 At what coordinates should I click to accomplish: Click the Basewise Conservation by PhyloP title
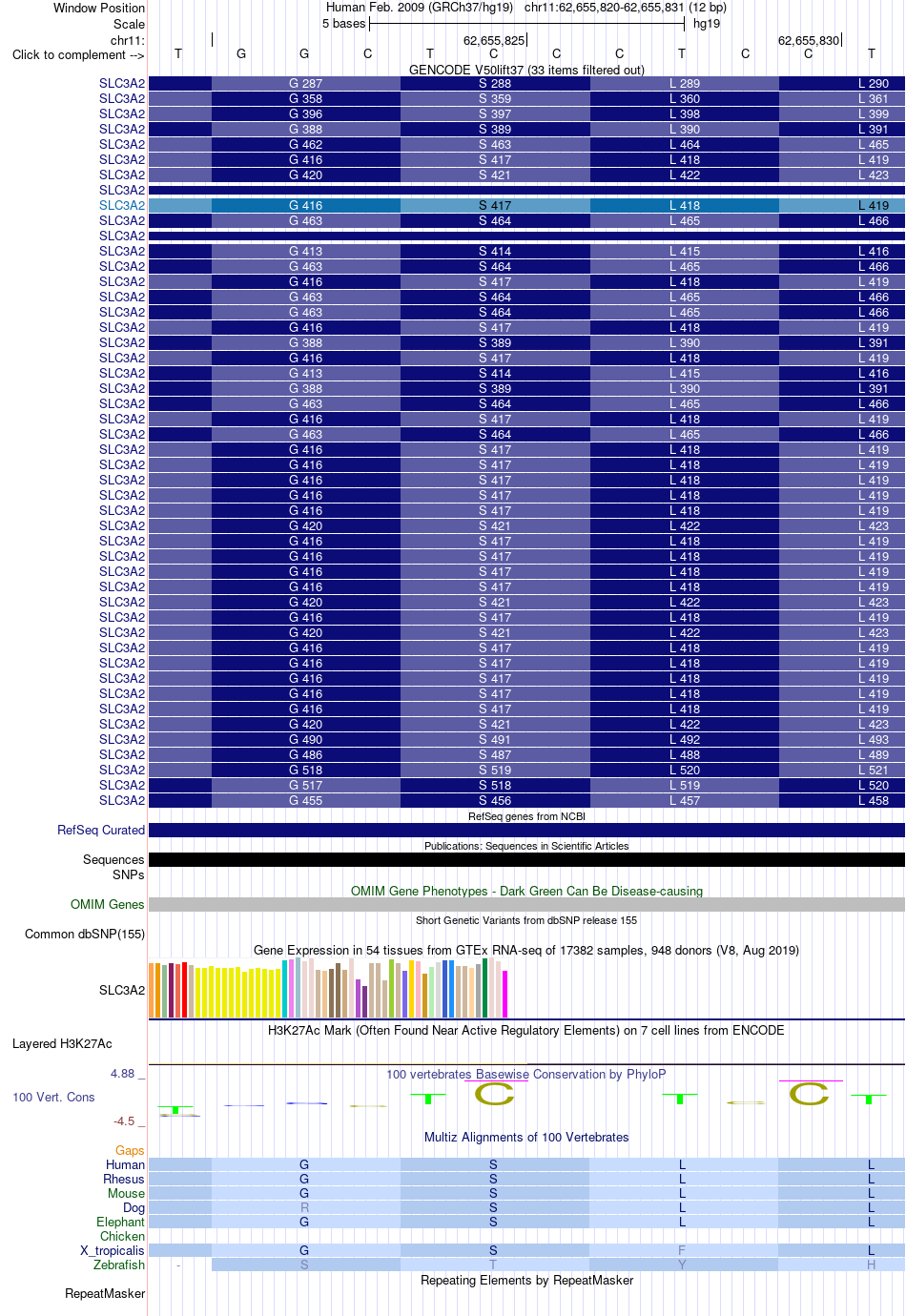click(x=526, y=1074)
